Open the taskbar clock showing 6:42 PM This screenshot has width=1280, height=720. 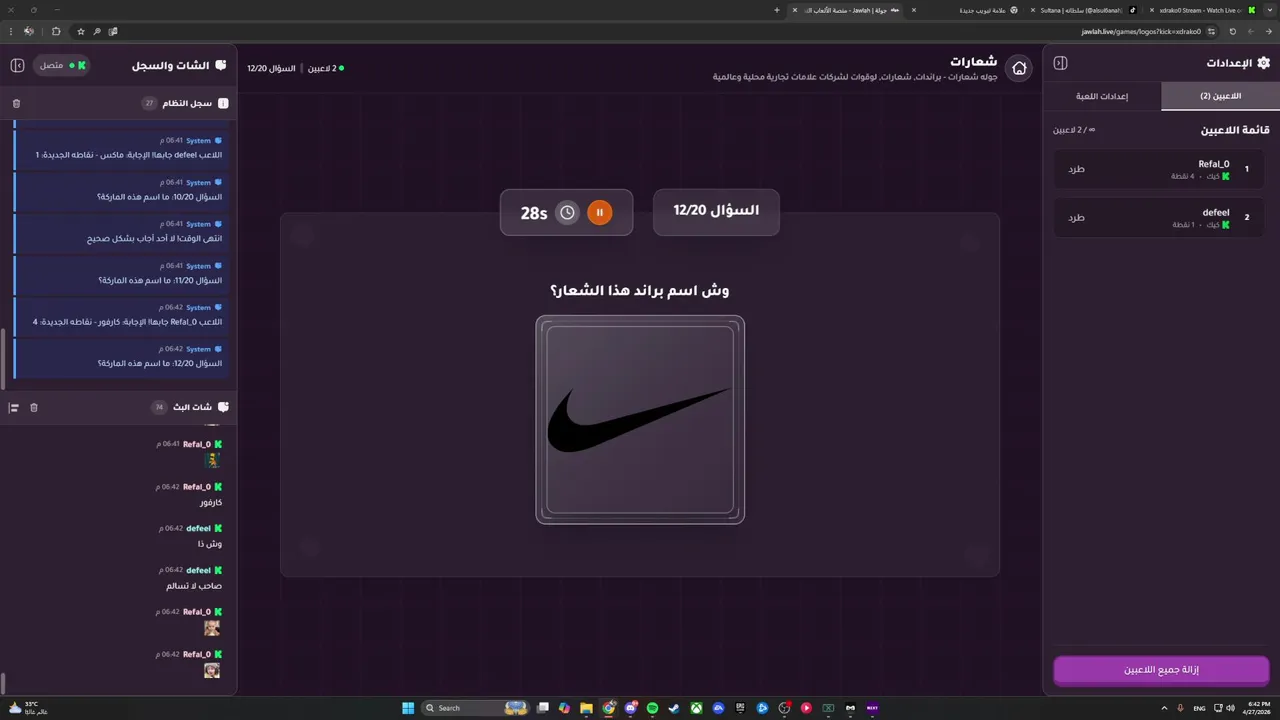coord(1254,708)
